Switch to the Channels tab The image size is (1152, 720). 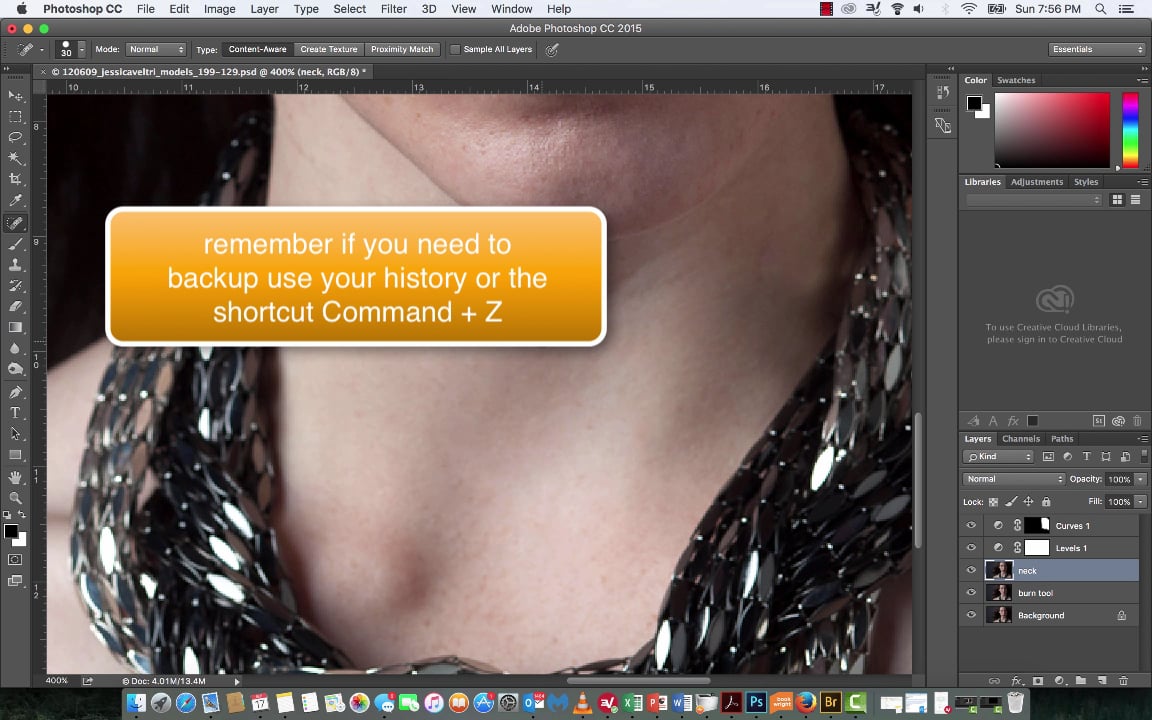coord(1020,439)
